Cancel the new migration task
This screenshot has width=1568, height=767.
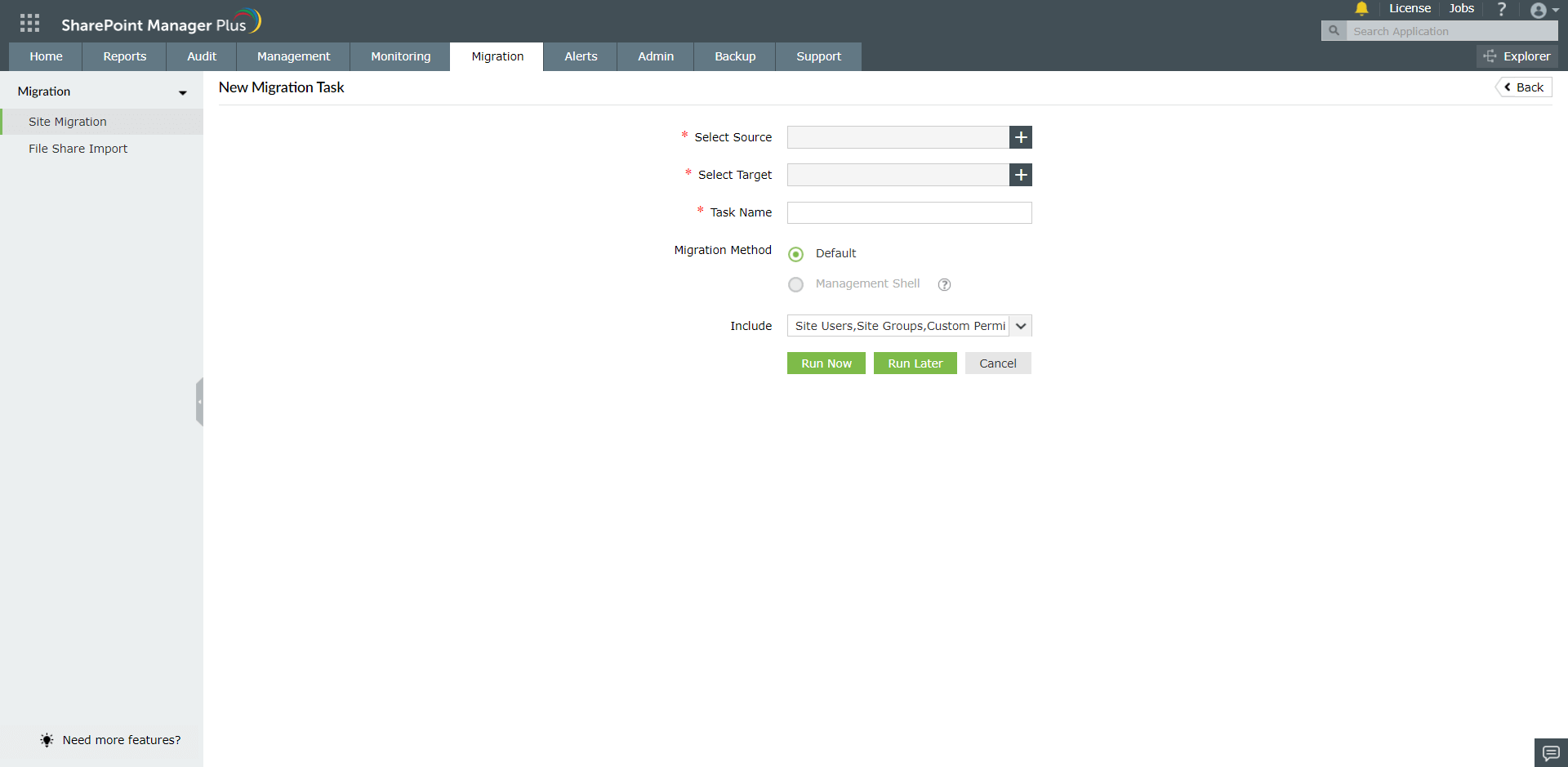point(998,363)
